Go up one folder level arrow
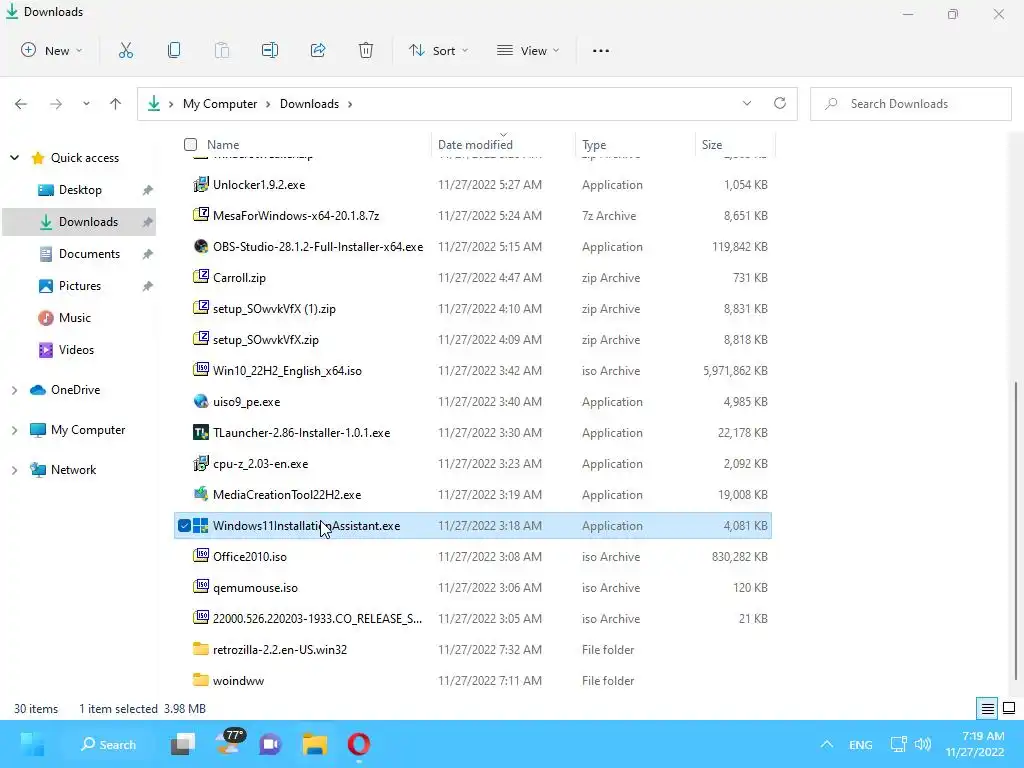 tap(116, 104)
